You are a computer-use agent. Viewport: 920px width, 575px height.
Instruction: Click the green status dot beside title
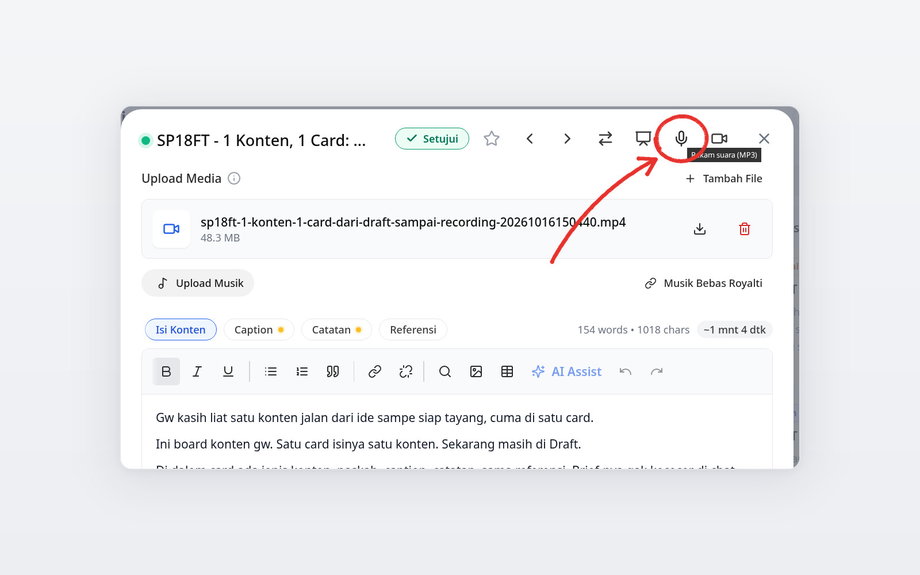146,140
